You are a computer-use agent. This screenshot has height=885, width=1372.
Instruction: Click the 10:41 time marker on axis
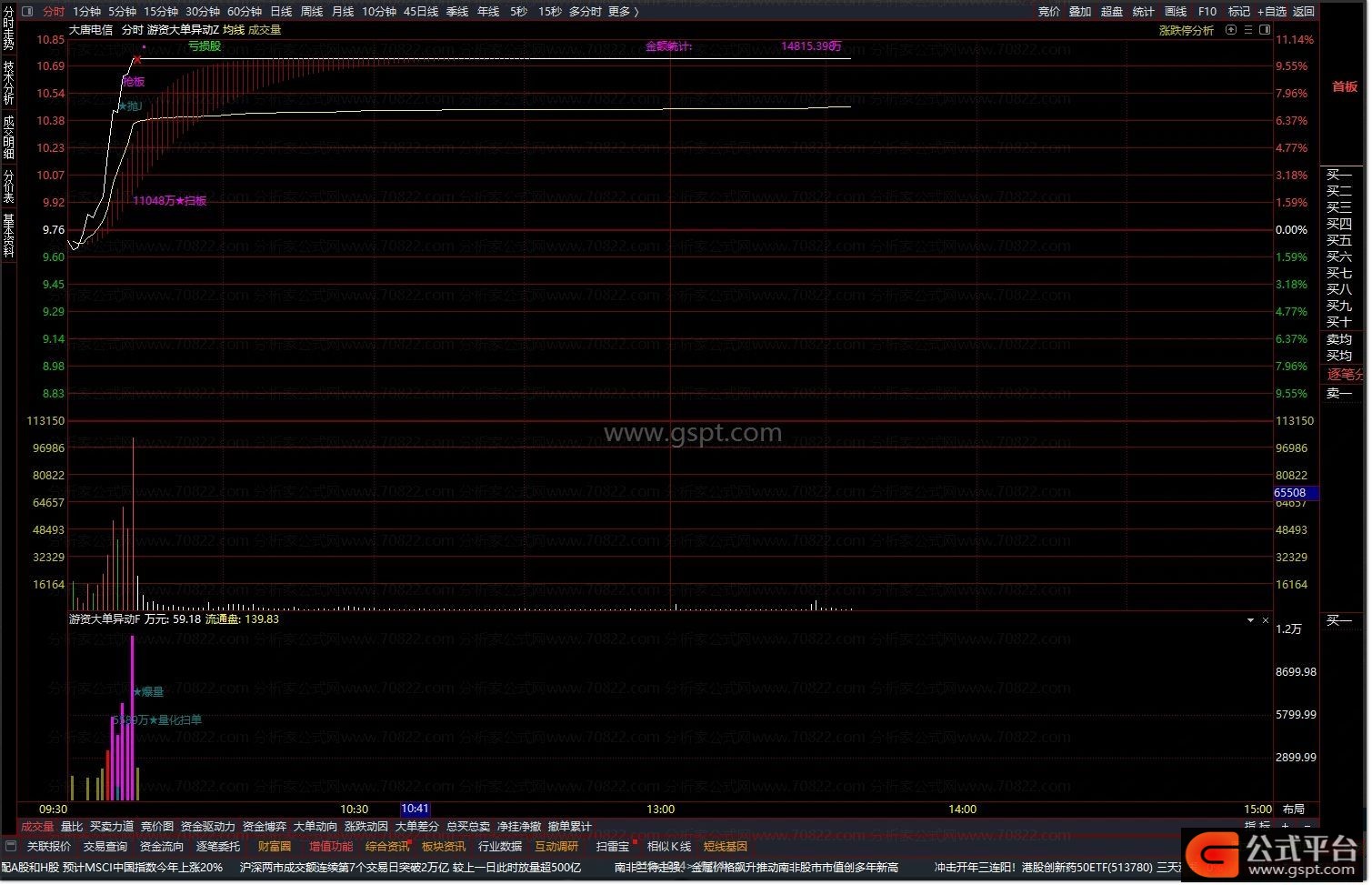(x=415, y=810)
